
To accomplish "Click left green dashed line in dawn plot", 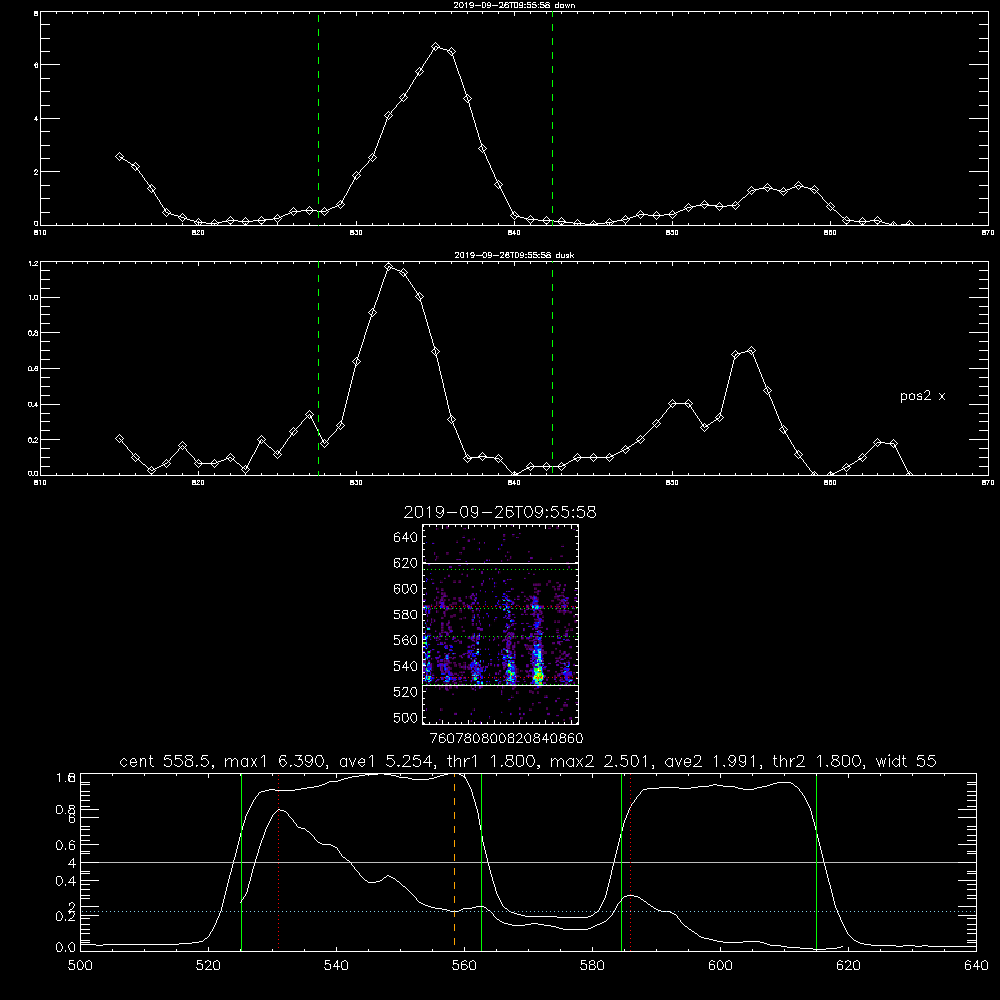I will point(318,119).
